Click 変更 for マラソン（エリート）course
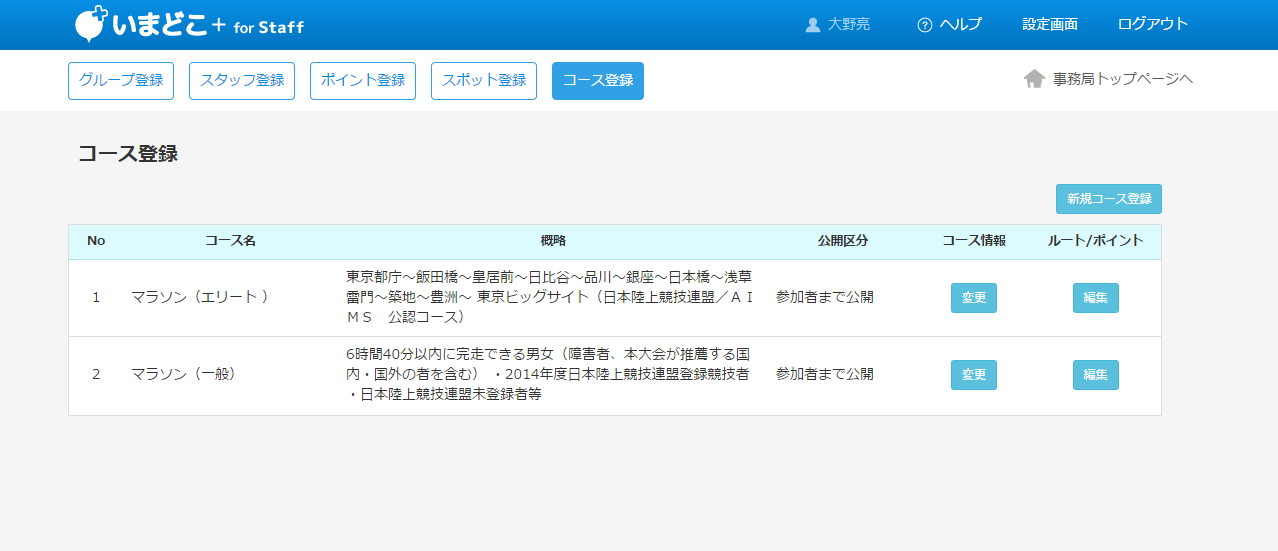The image size is (1278, 551). tap(973, 298)
